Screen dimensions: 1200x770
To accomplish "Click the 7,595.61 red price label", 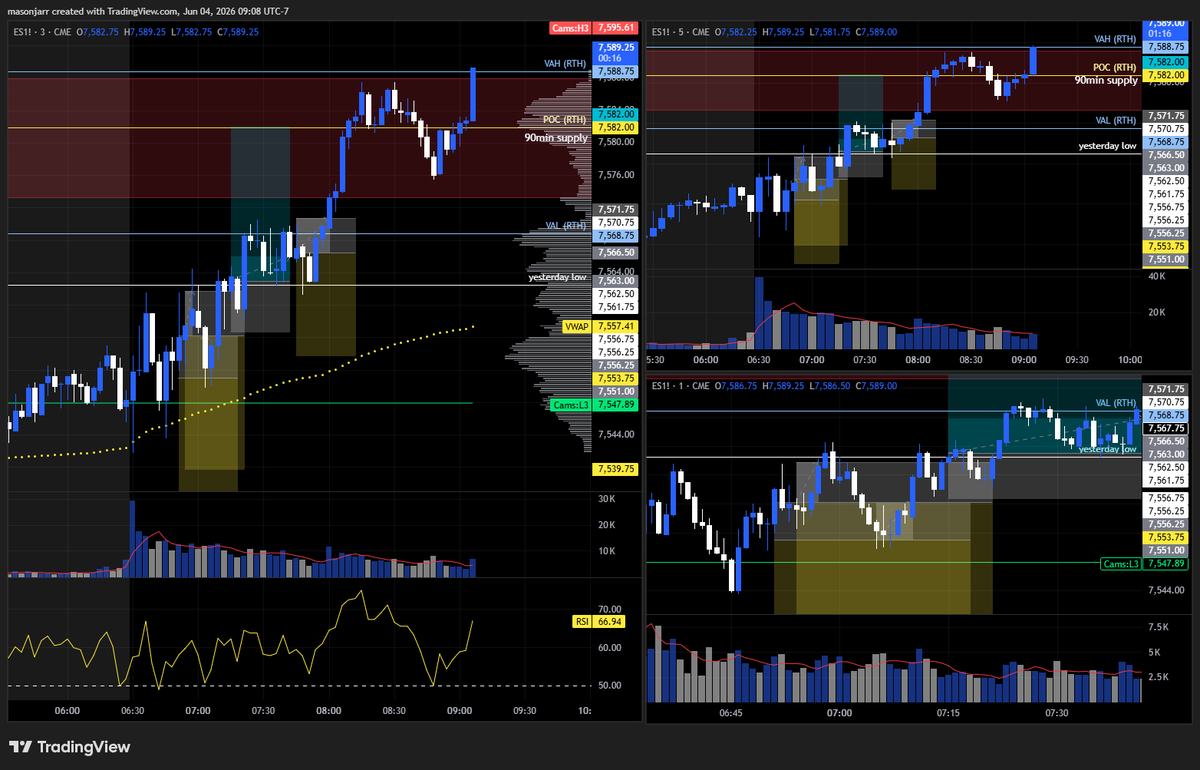I will click(x=613, y=28).
